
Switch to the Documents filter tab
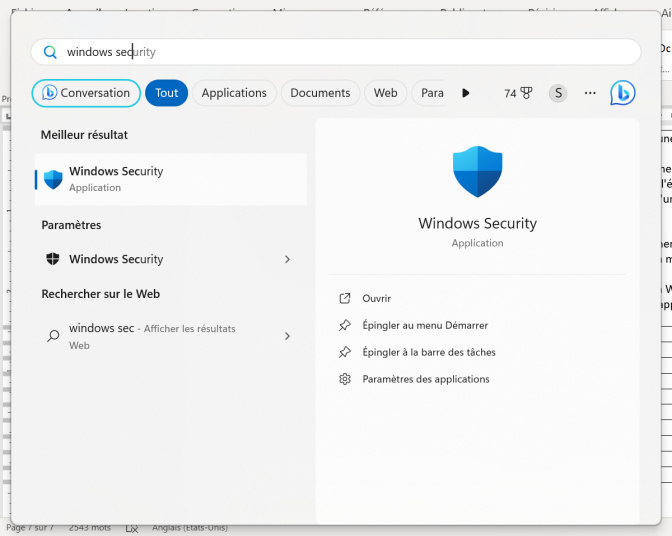coord(320,93)
